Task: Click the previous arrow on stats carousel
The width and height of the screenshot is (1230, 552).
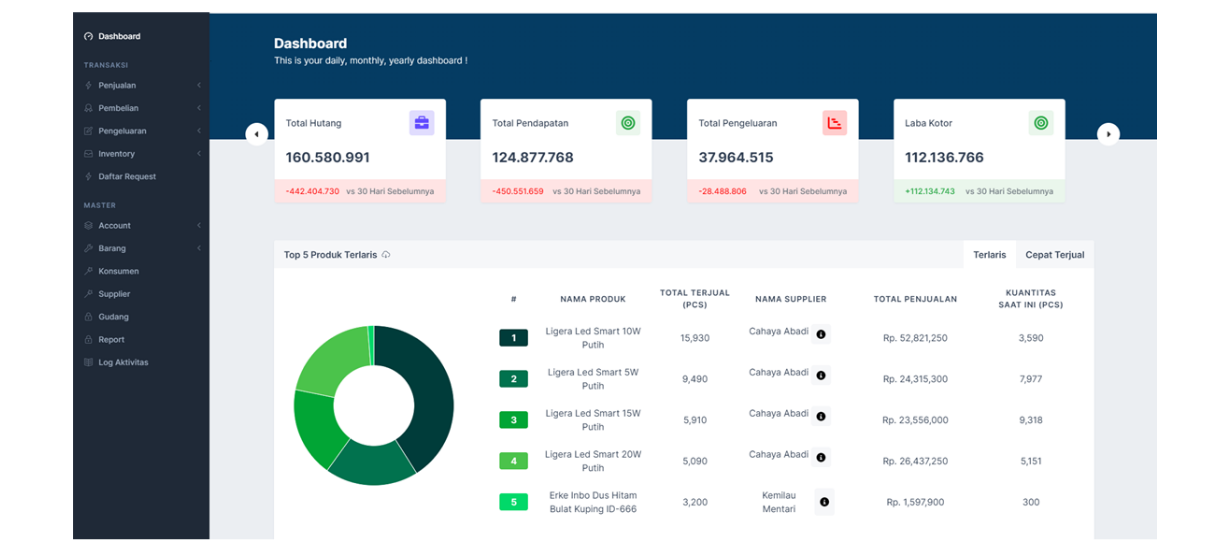Action: pyautogui.click(x=257, y=134)
